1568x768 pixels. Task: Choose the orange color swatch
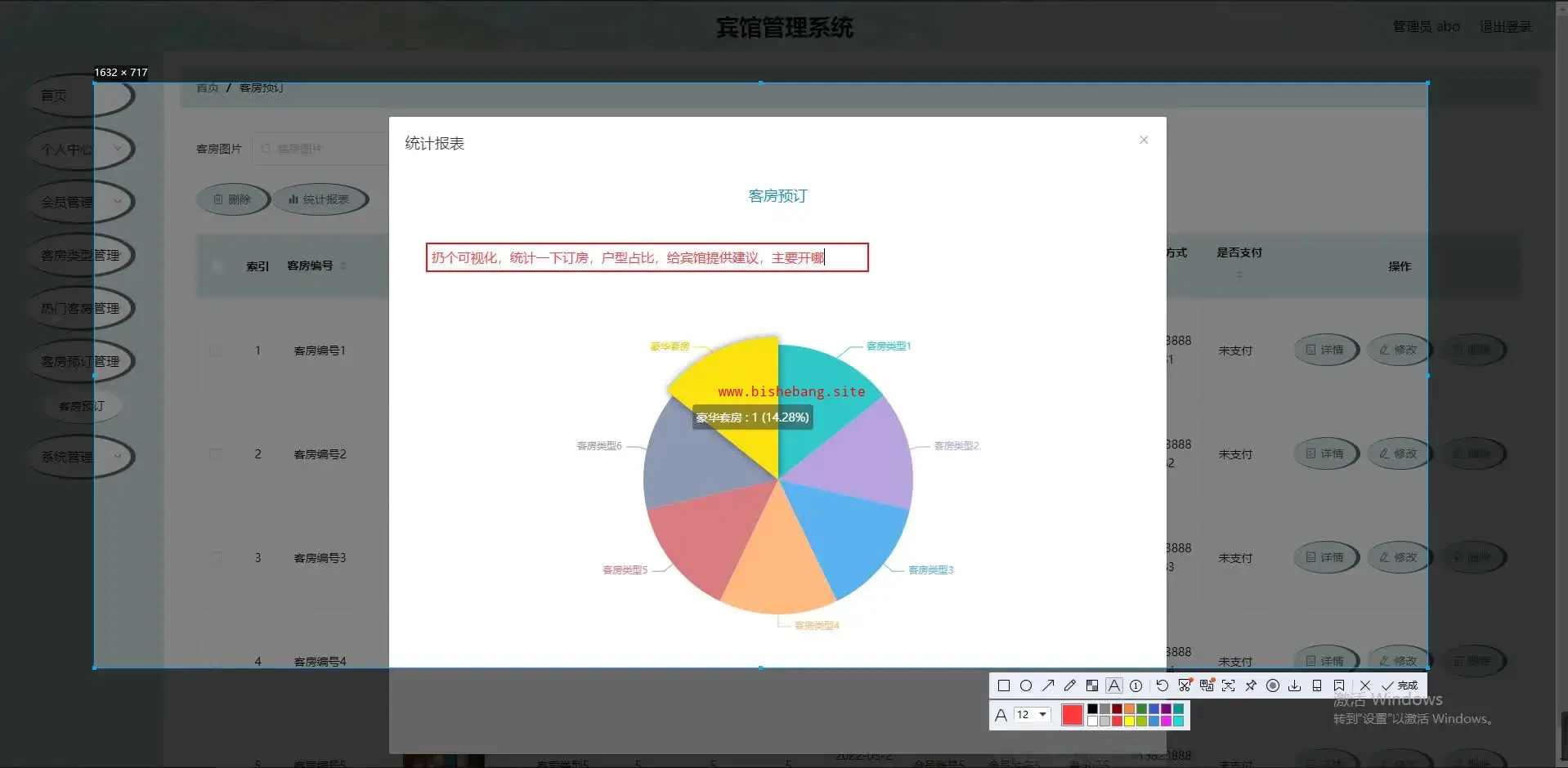tap(1129, 709)
